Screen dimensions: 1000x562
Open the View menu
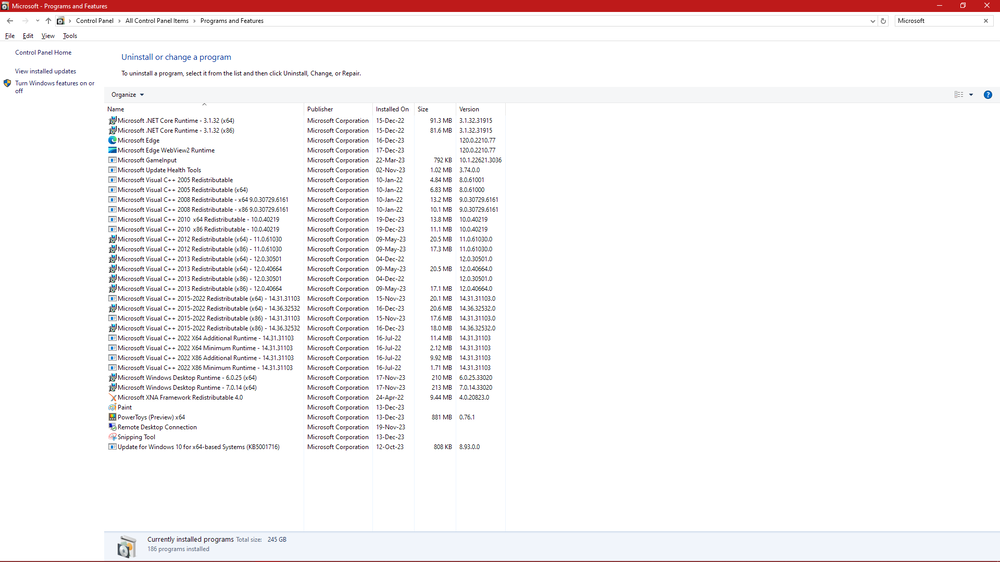click(48, 36)
